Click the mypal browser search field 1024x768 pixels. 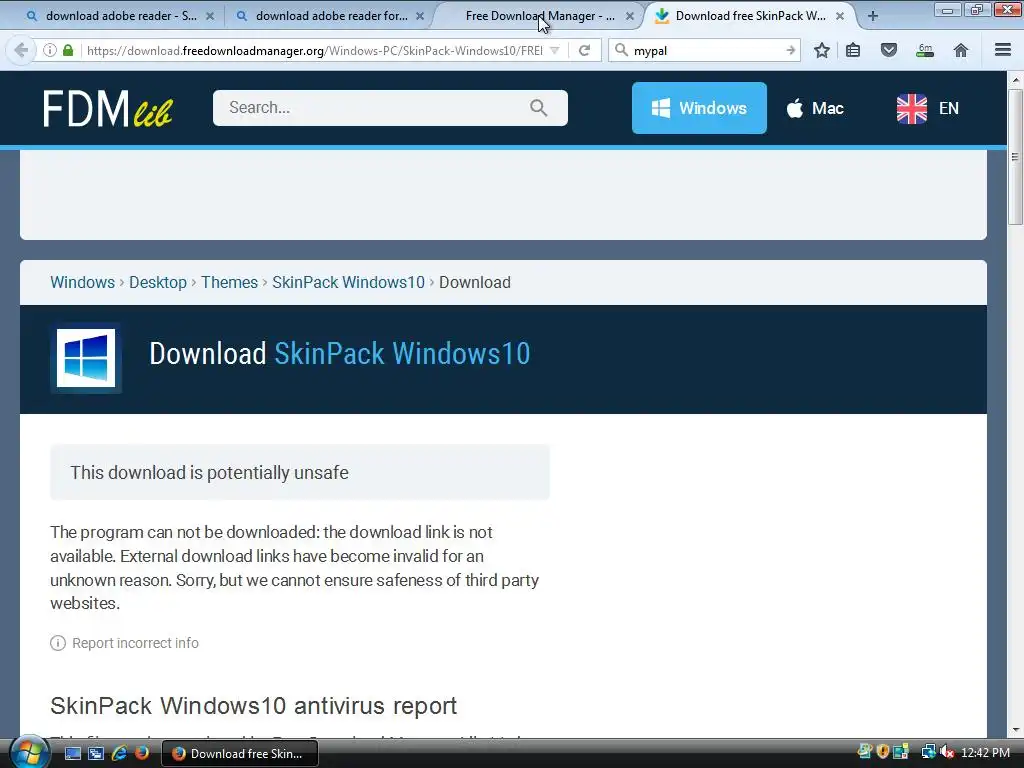(x=705, y=50)
